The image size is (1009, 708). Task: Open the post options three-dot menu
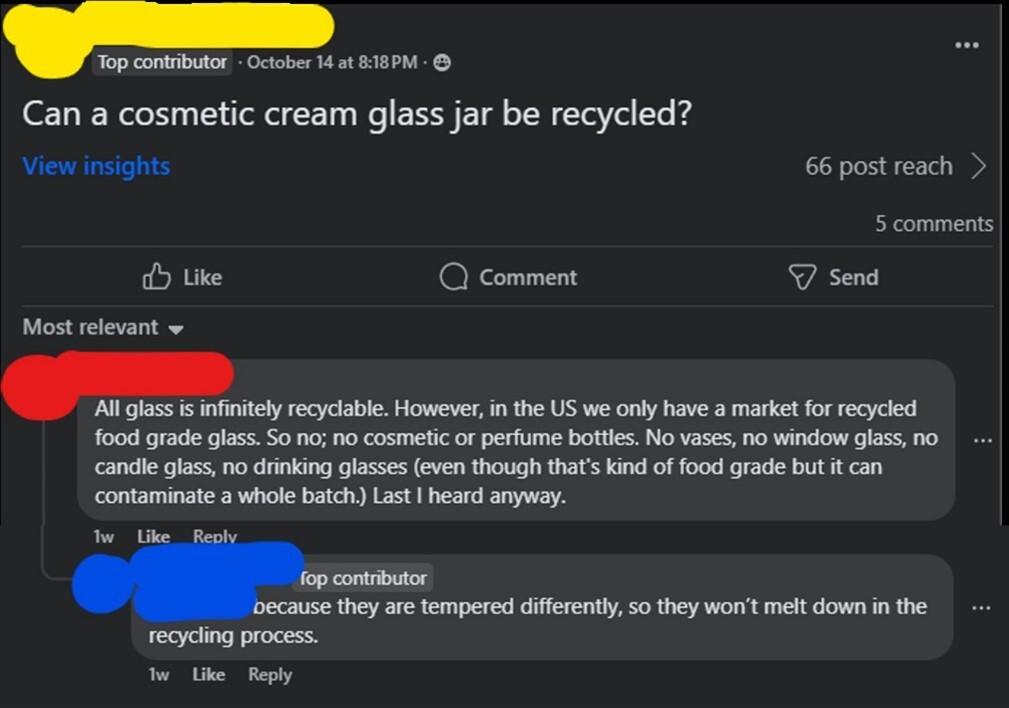coord(966,44)
